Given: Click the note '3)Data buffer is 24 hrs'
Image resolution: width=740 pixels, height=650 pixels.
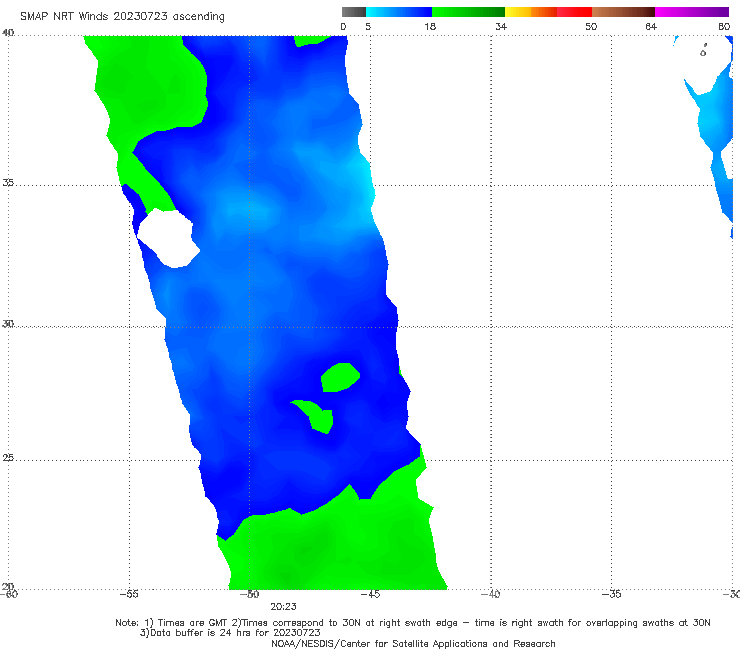Looking at the screenshot, I should pos(230,633).
